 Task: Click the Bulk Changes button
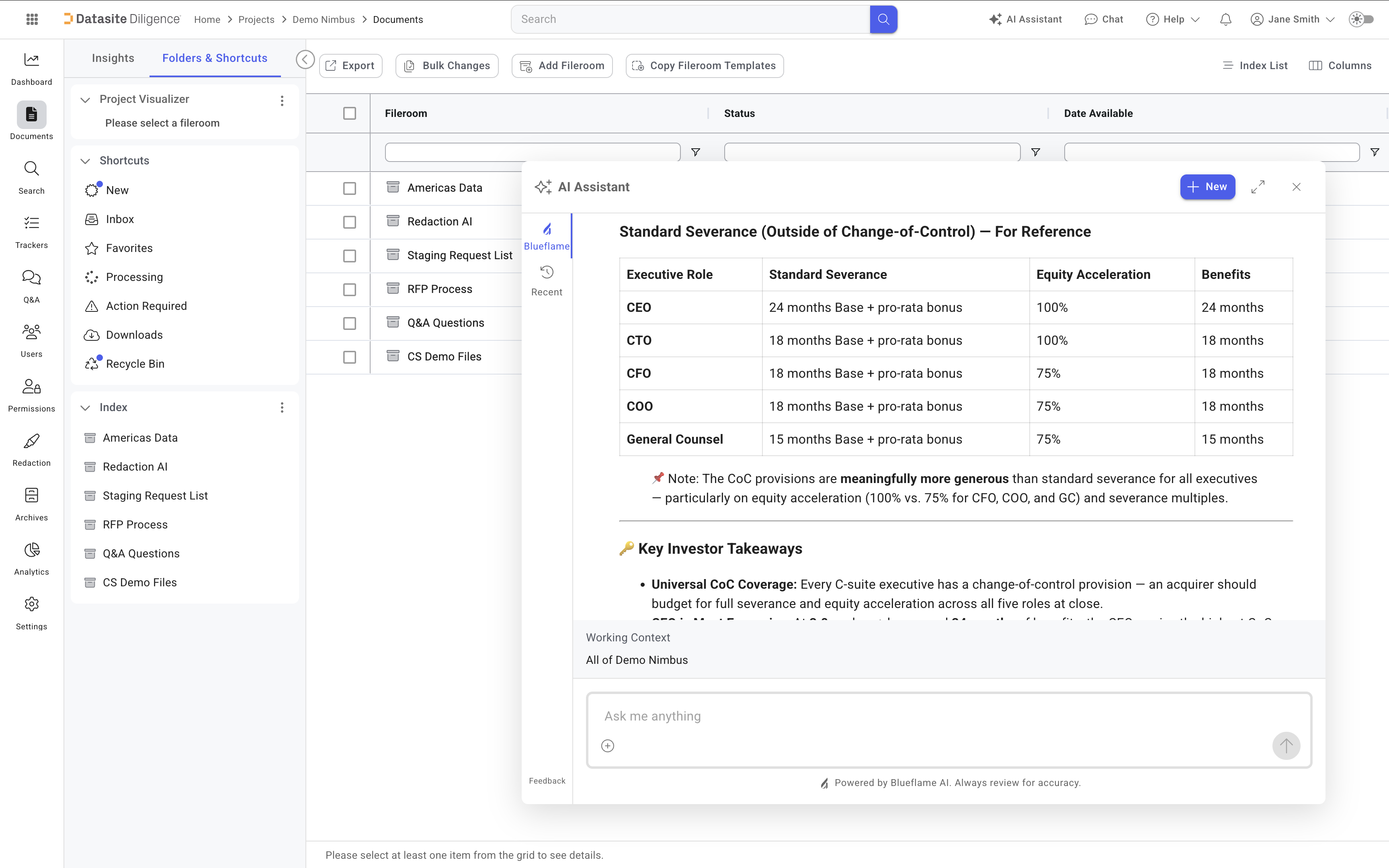[447, 66]
